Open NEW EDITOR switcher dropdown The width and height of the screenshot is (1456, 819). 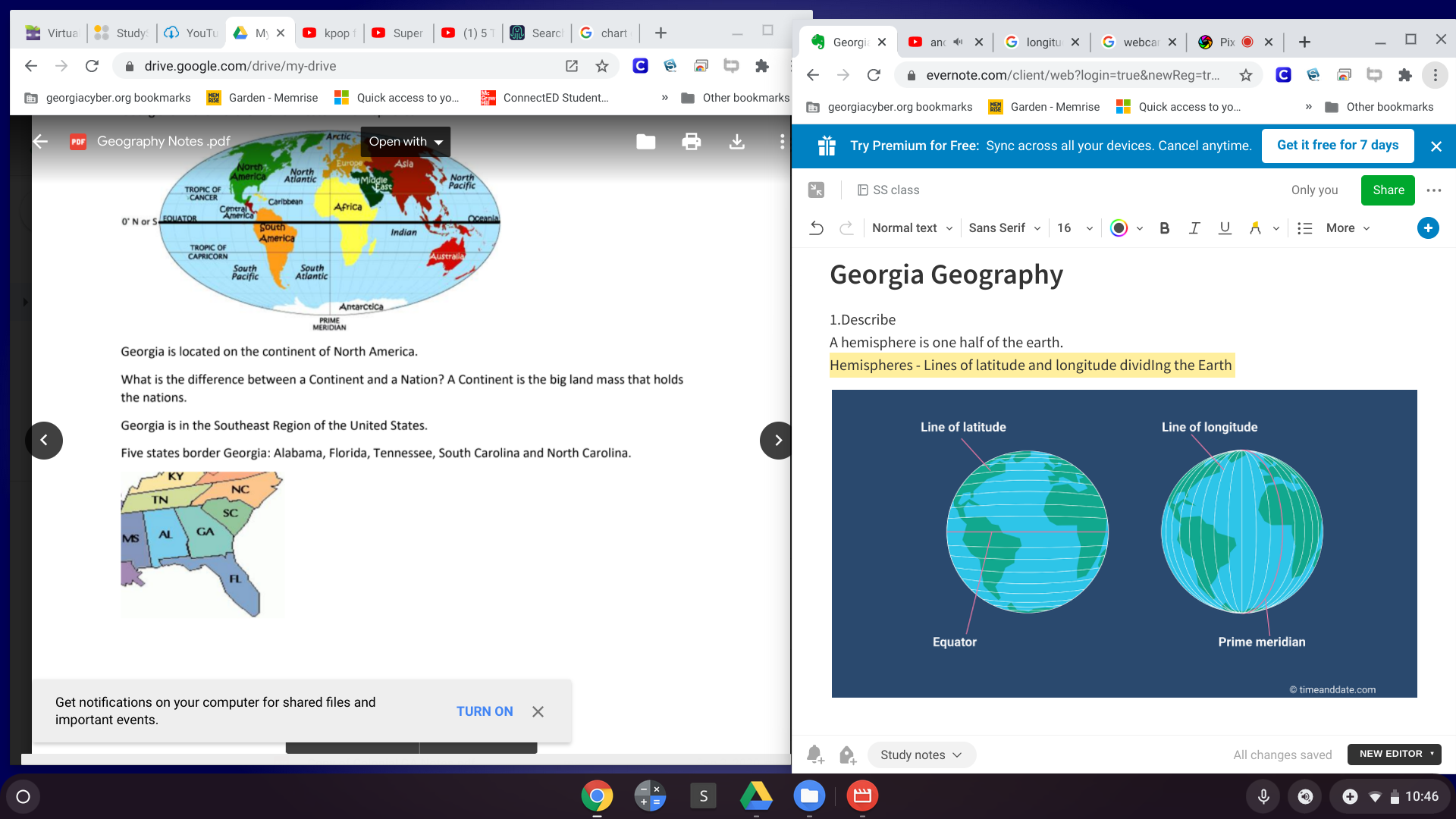coord(1394,754)
